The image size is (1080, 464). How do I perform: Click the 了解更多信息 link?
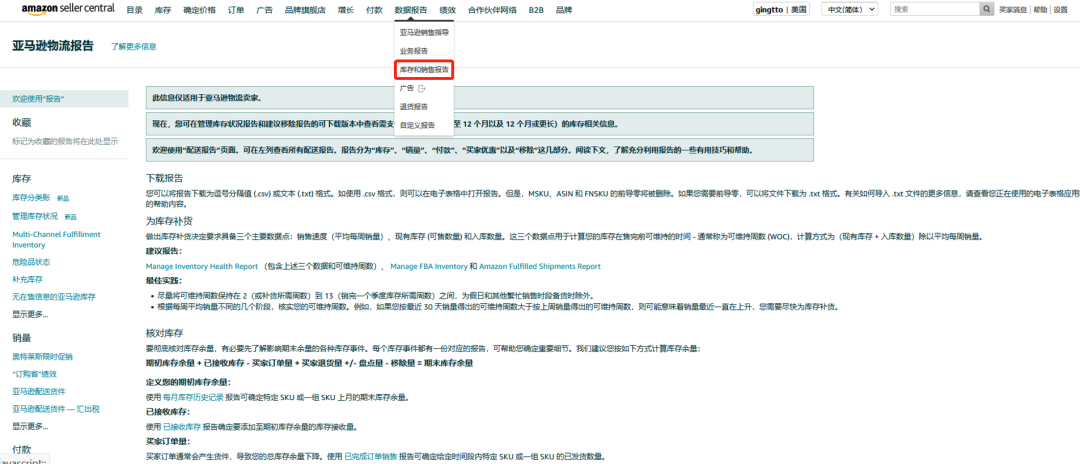pyautogui.click(x=134, y=46)
